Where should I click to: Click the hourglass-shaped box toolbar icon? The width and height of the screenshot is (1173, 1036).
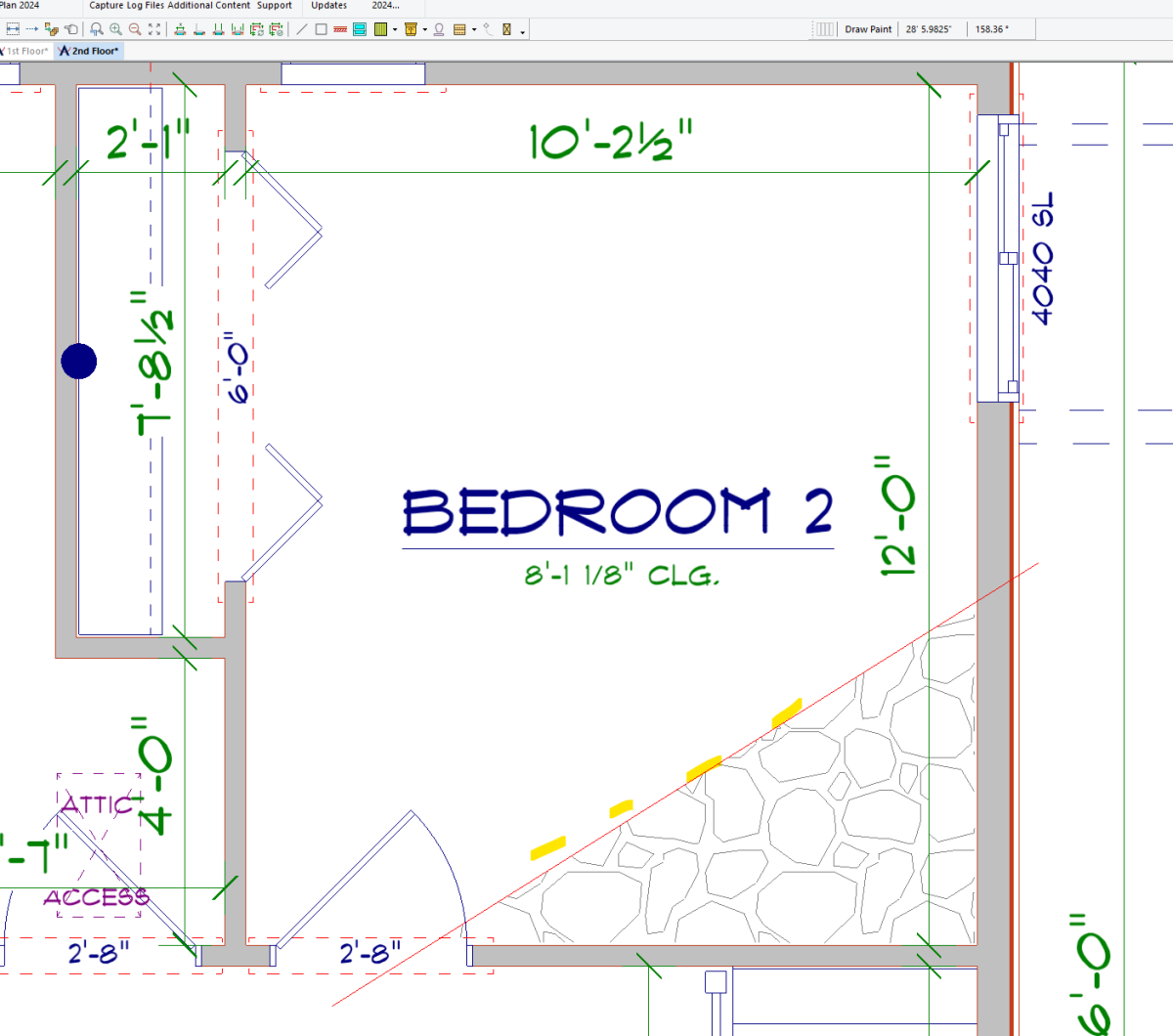[506, 29]
